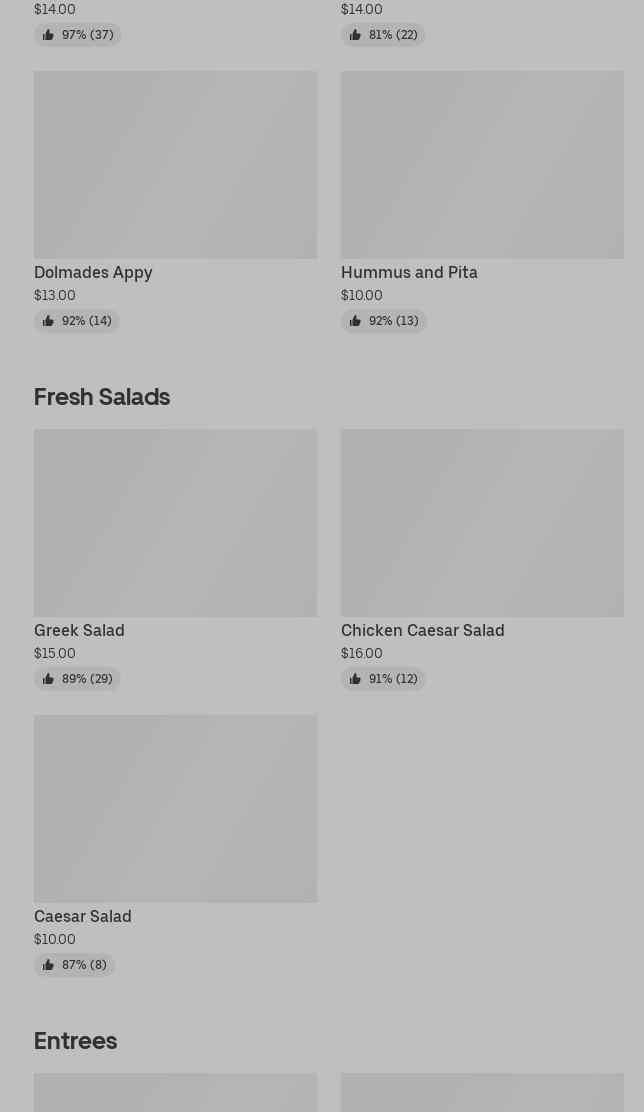This screenshot has height=1112, width=644.
Task: Open the Greek Salad item photo
Action: click(x=175, y=522)
